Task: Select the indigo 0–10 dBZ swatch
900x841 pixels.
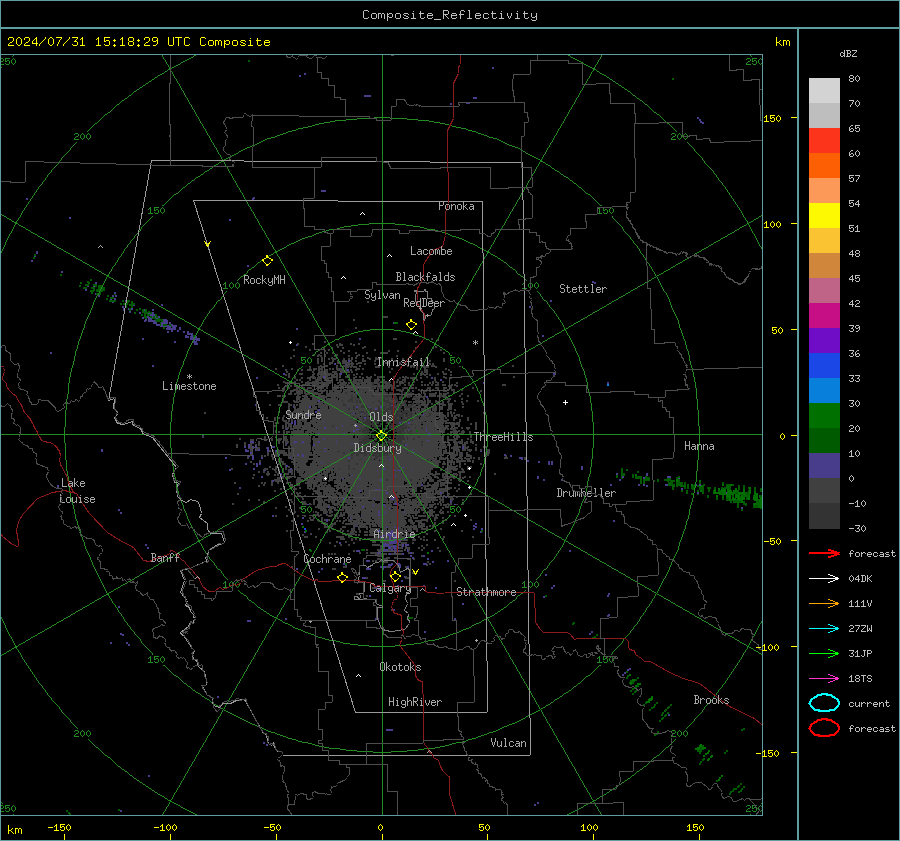Action: tap(824, 466)
